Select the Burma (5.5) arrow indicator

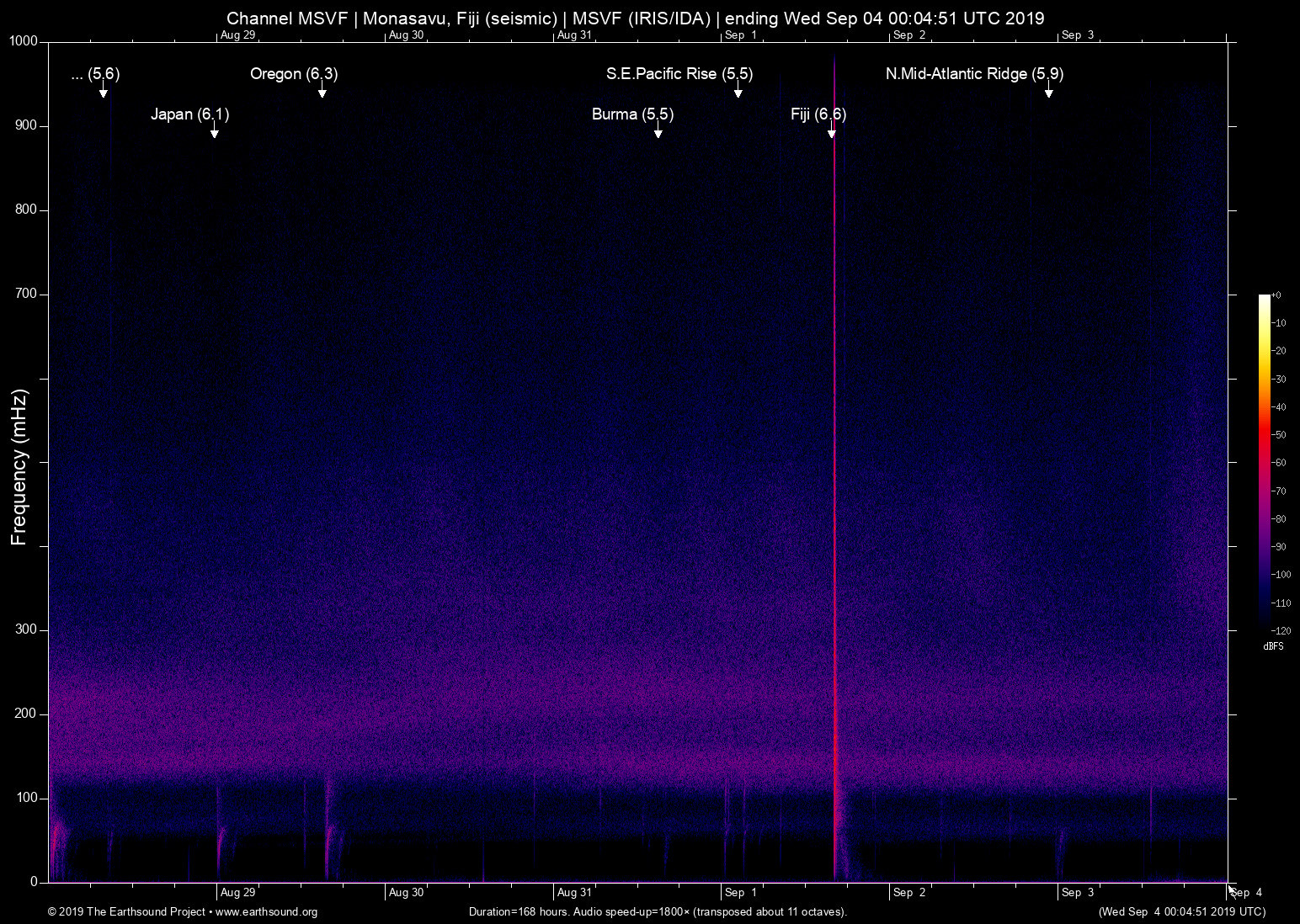pos(658,133)
